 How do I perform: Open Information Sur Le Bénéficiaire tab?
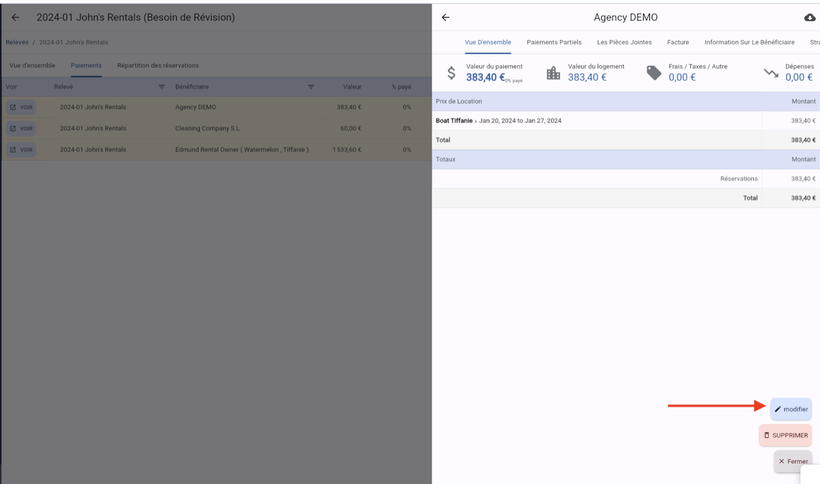click(749, 42)
